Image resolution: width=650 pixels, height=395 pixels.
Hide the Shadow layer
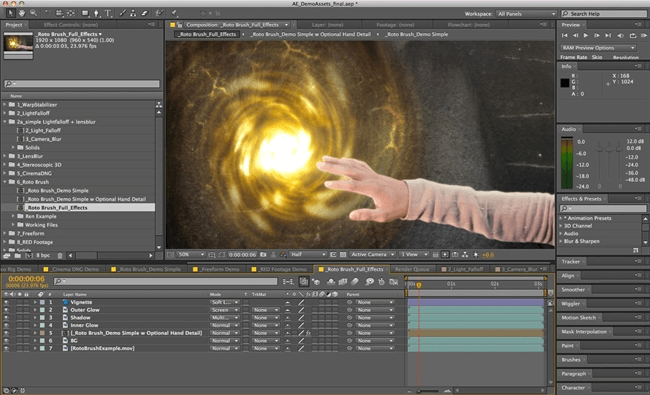(x=6, y=317)
